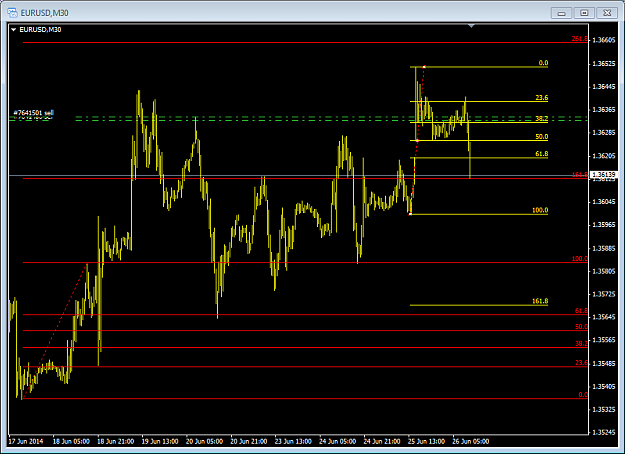Click price scale value 1.35485
625x454 pixels.
(x=604, y=364)
